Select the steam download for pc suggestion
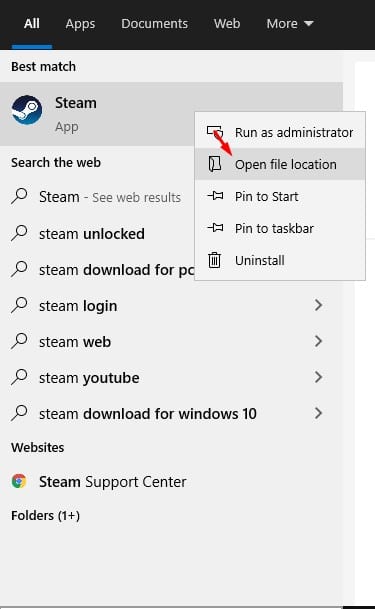 [x=116, y=270]
